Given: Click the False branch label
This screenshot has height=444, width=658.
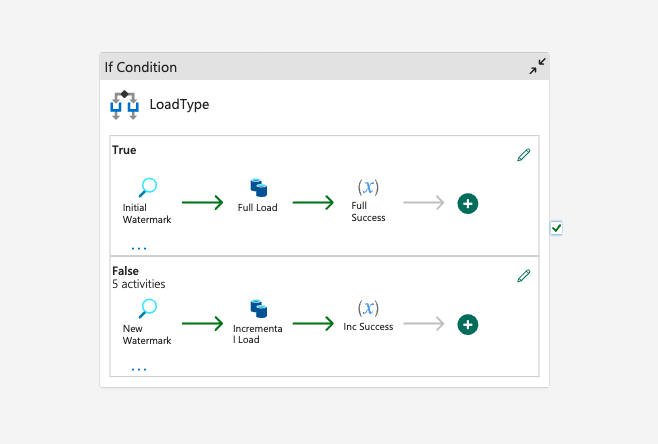Looking at the screenshot, I should 125,271.
